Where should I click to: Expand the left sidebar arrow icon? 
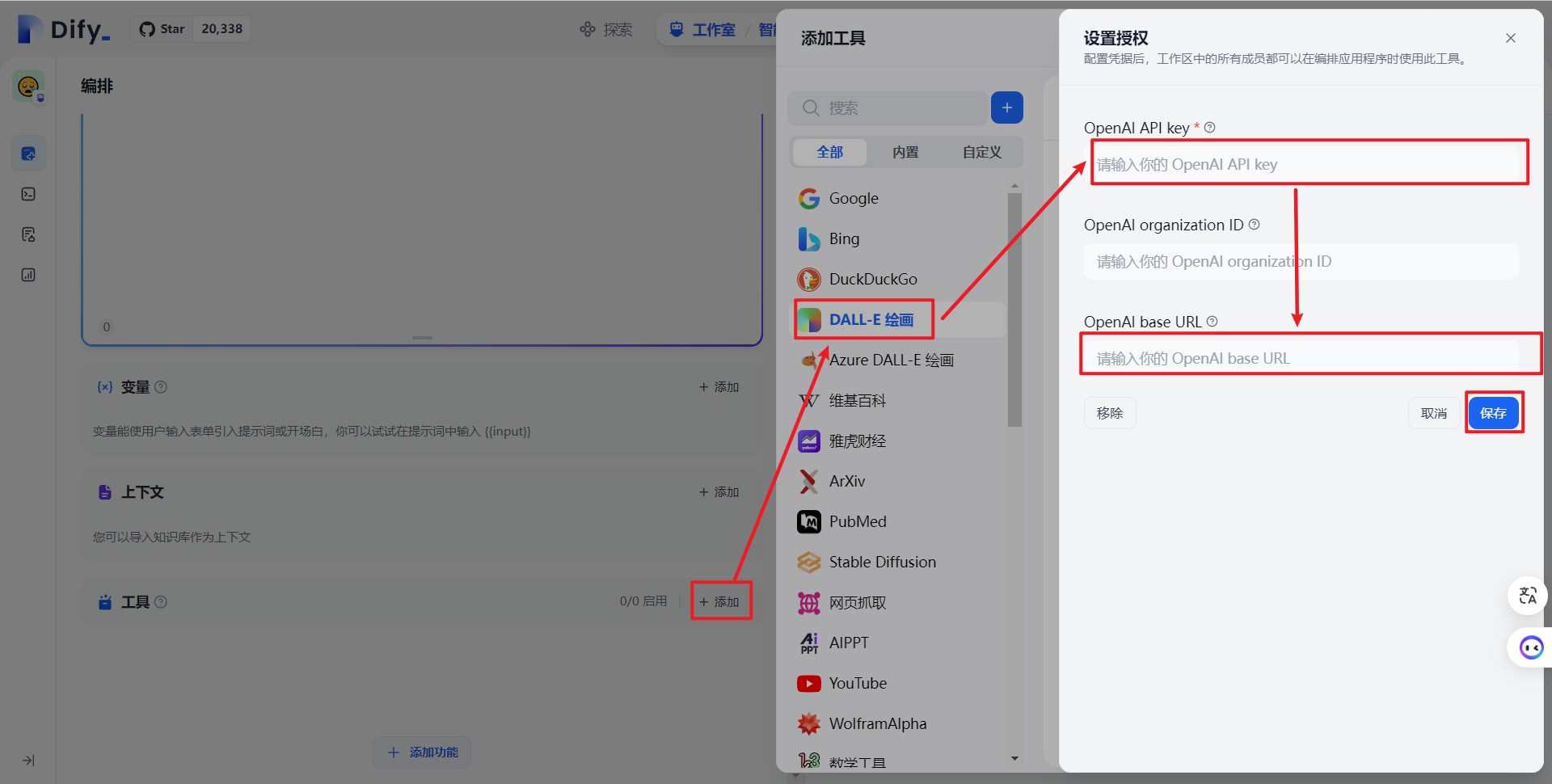click(x=28, y=761)
